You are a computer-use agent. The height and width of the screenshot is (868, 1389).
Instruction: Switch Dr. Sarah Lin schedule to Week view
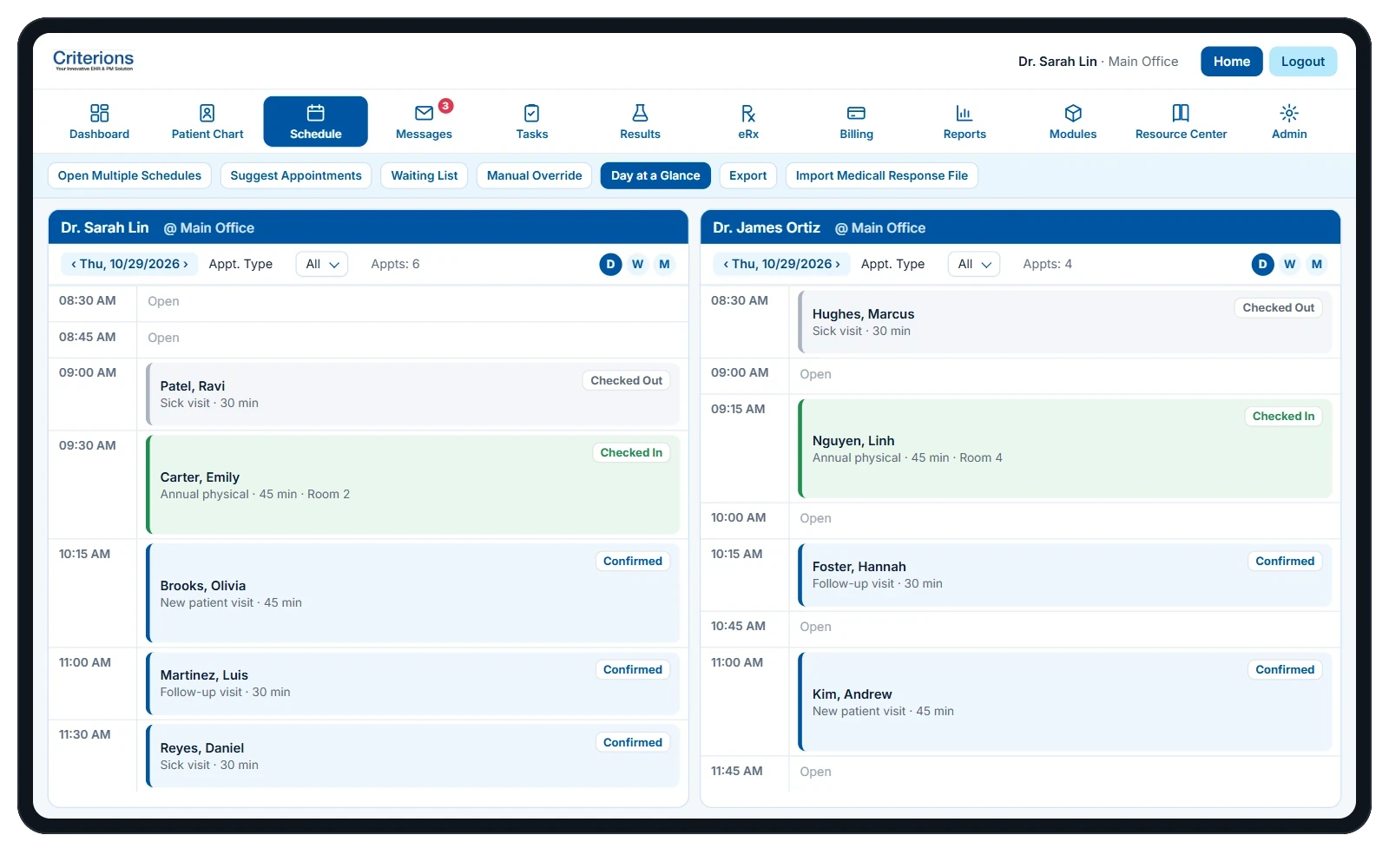(637, 265)
